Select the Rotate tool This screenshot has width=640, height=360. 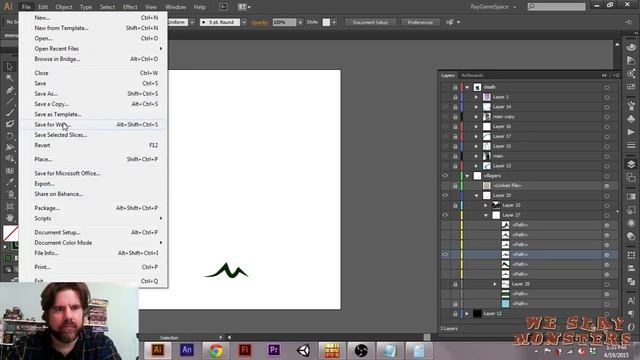[10, 136]
